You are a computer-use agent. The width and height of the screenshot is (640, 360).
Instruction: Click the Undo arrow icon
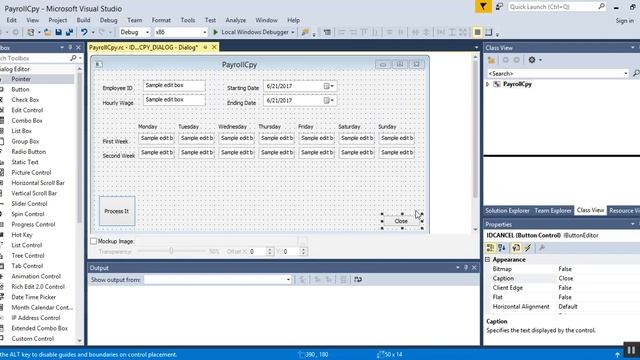pyautogui.click(x=84, y=32)
